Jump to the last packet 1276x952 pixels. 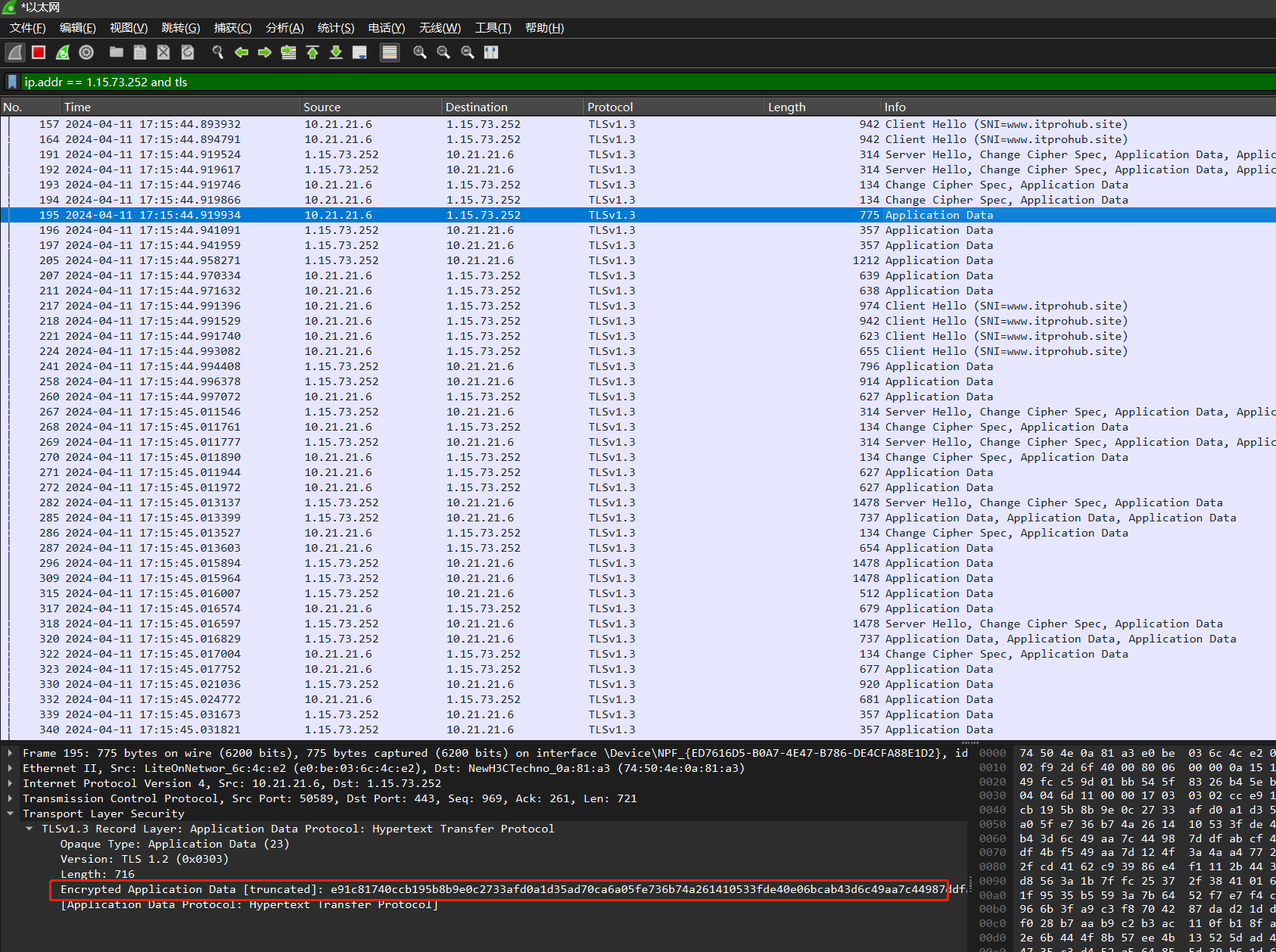(x=336, y=52)
